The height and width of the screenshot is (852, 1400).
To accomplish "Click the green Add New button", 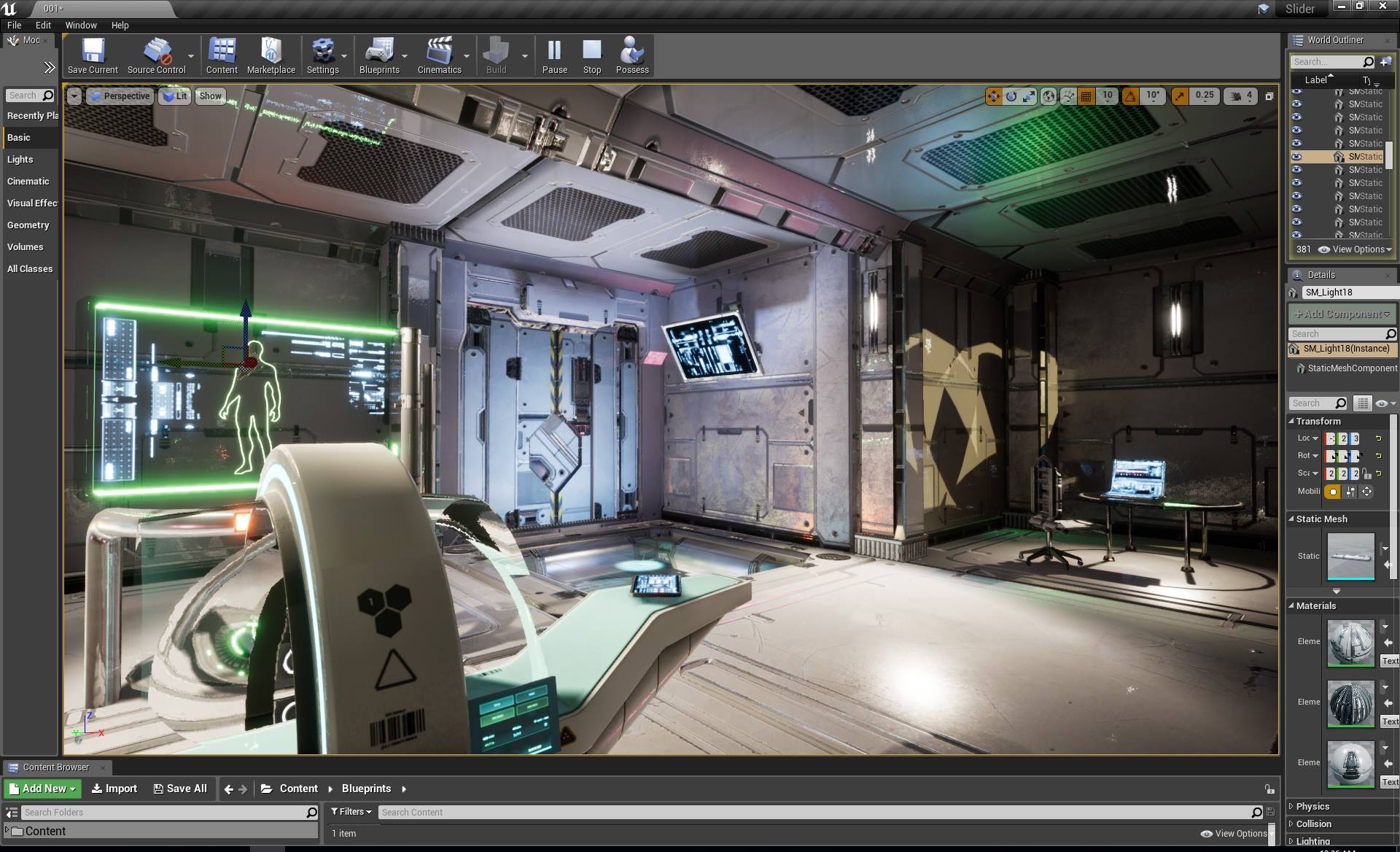I will point(42,789).
